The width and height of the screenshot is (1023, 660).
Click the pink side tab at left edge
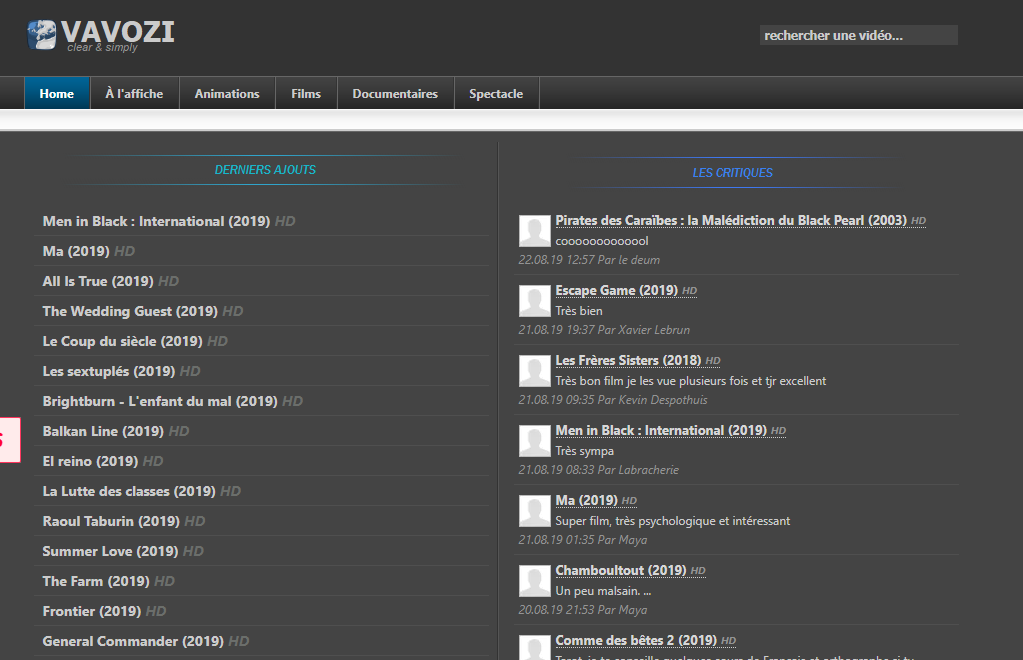tap(10, 440)
